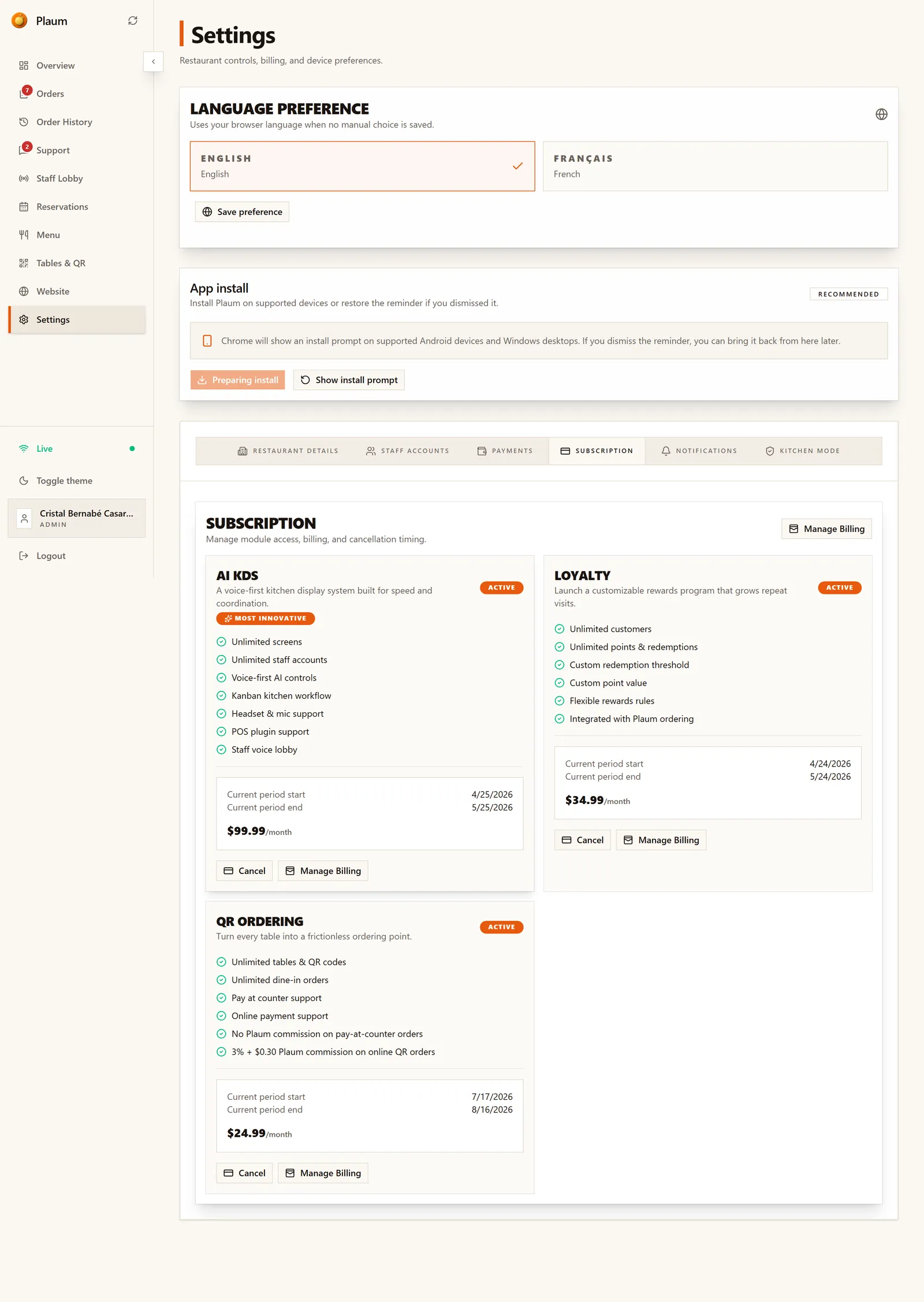
Task: Click the Orders badge showing 7
Action: 27,90
